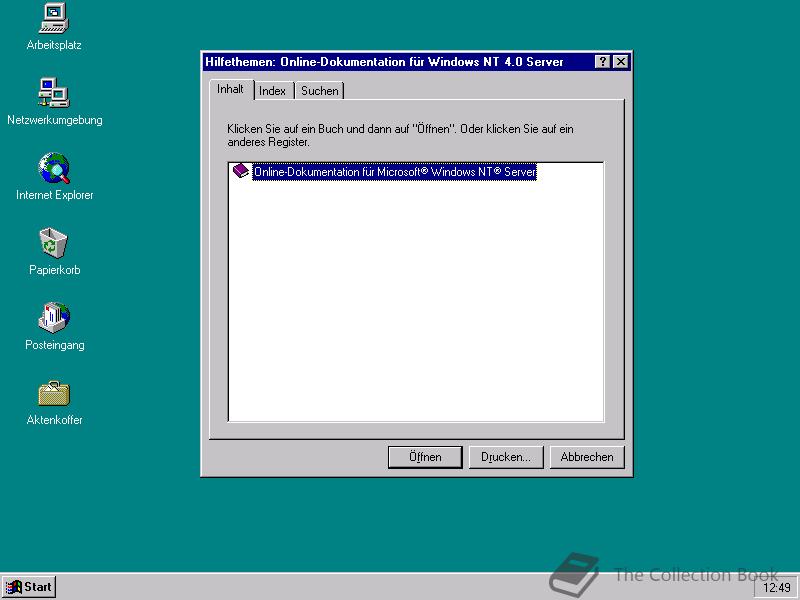Viewport: 800px width, 600px height.
Task: Switch to the Inhalt tab
Action: pyautogui.click(x=231, y=89)
